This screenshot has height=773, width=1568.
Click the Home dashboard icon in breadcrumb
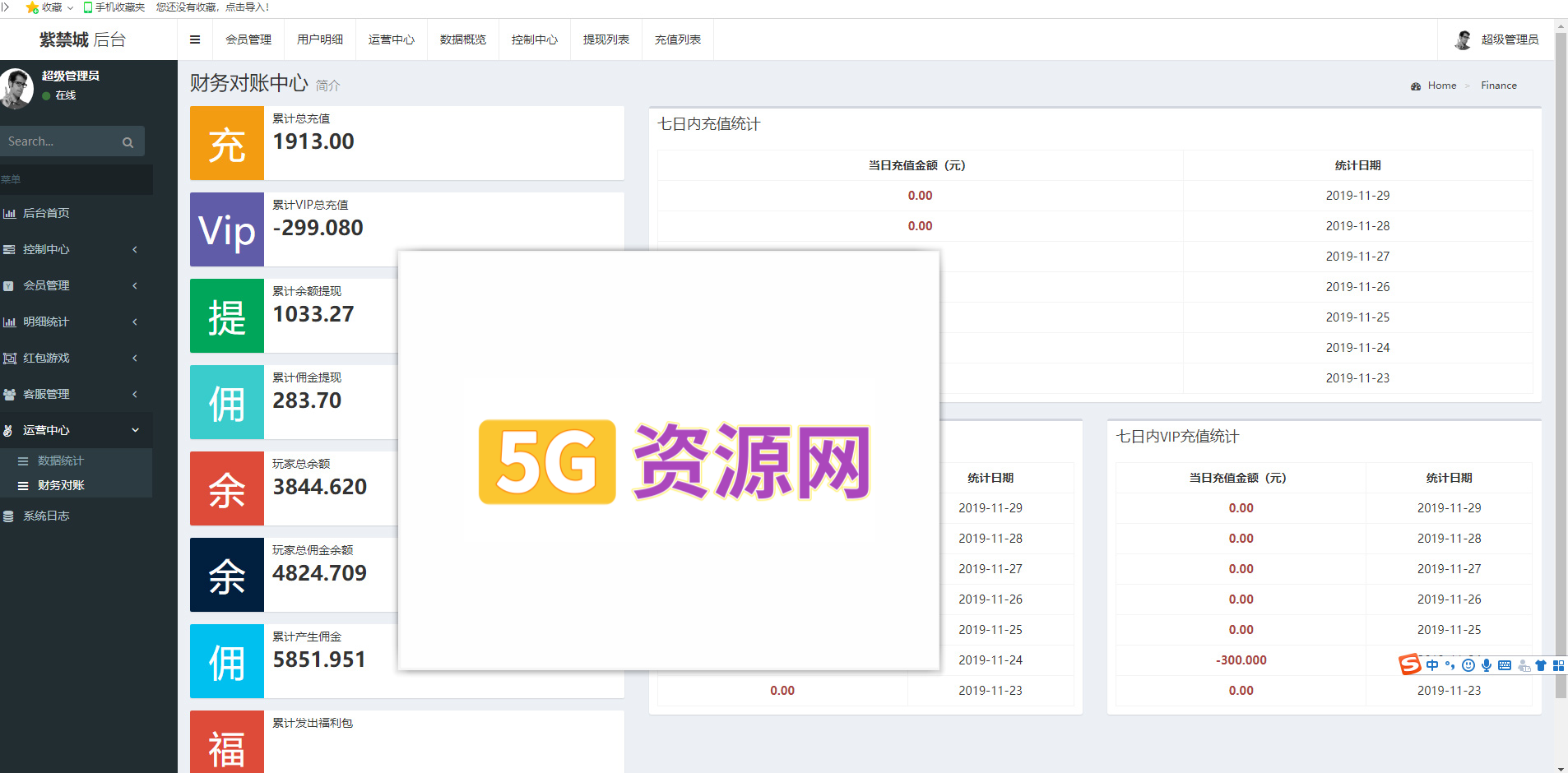[x=1416, y=86]
